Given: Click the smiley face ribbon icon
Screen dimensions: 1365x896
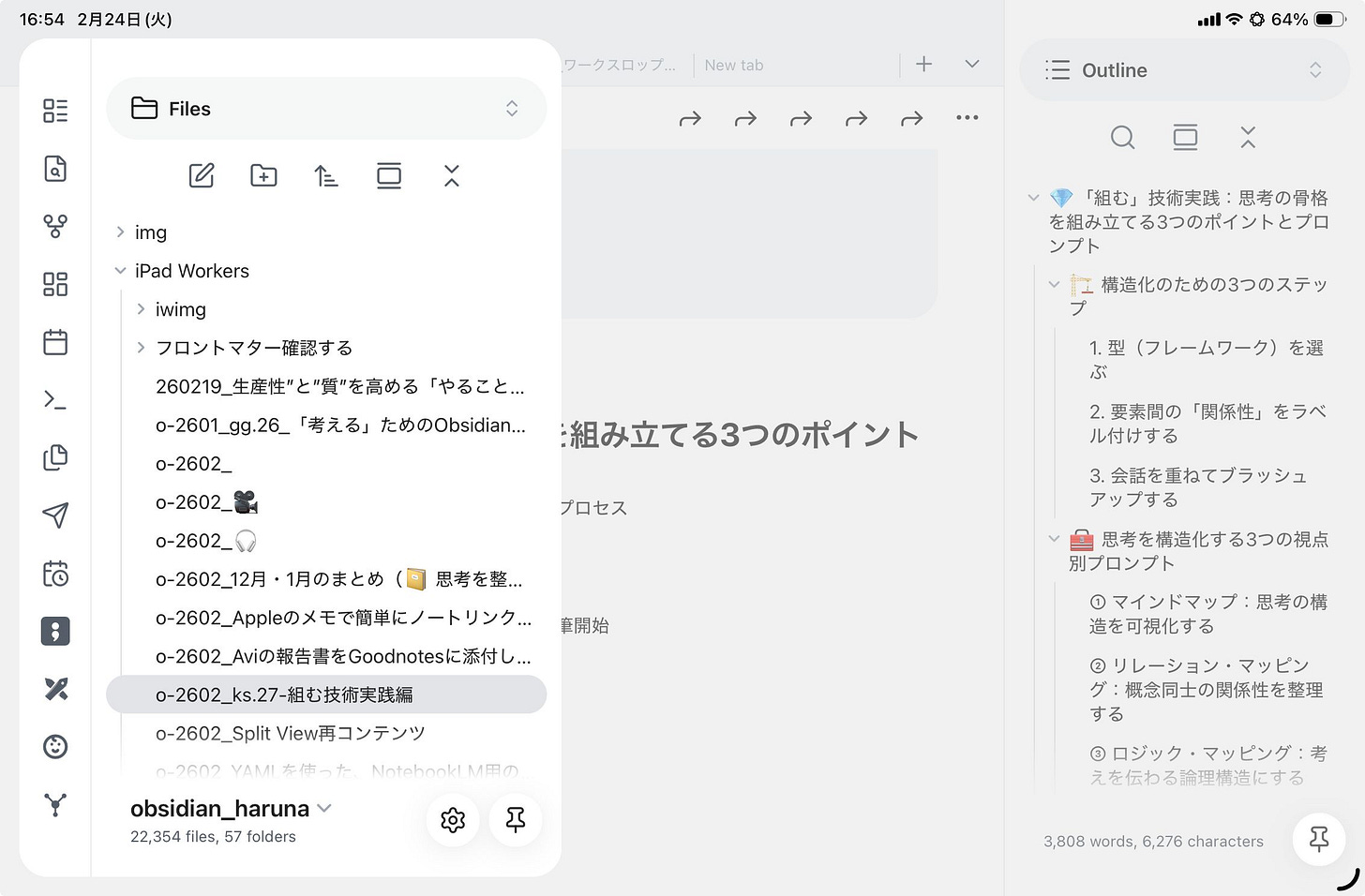Looking at the screenshot, I should point(55,747).
